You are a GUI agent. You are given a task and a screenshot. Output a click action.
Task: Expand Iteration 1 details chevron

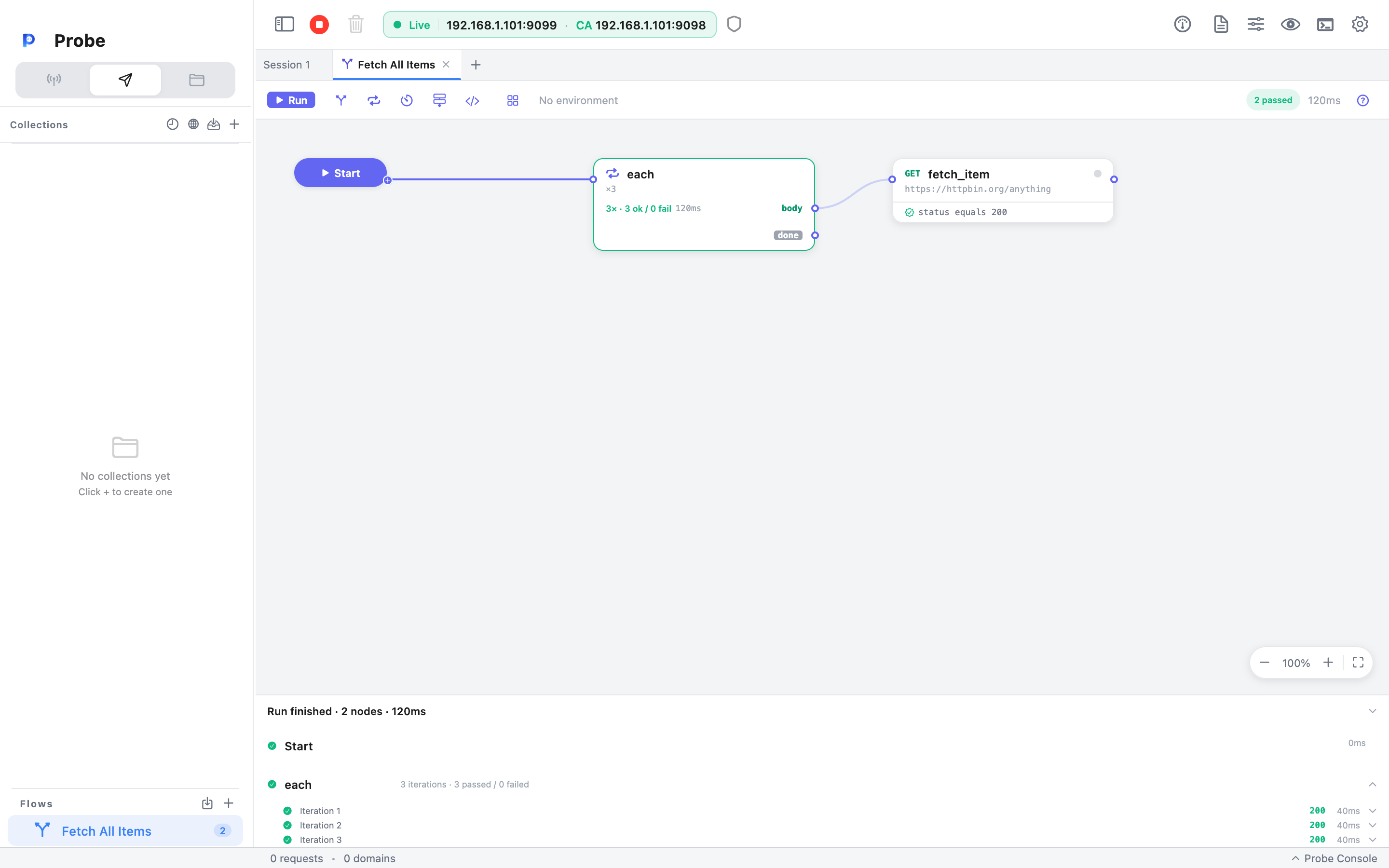(x=1372, y=811)
